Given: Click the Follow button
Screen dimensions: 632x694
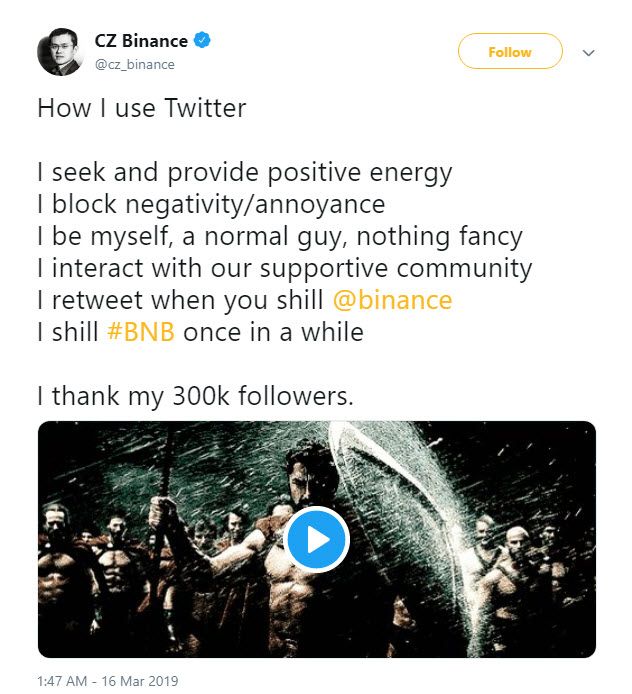Looking at the screenshot, I should coord(510,52).
